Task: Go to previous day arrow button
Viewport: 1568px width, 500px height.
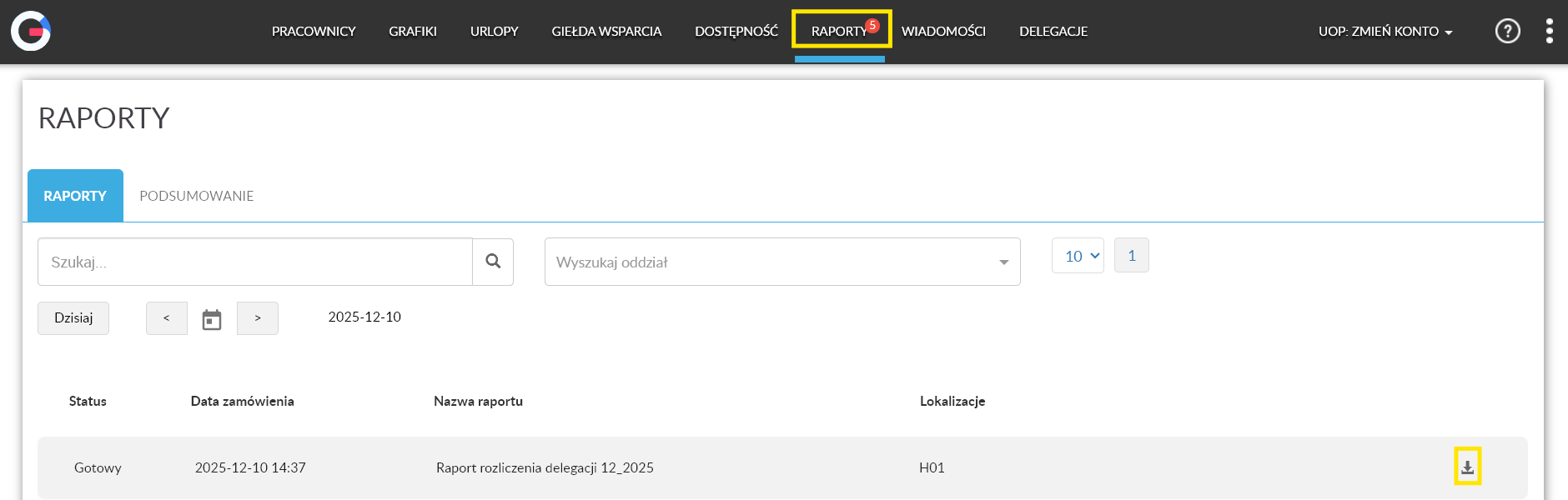Action: (167, 318)
